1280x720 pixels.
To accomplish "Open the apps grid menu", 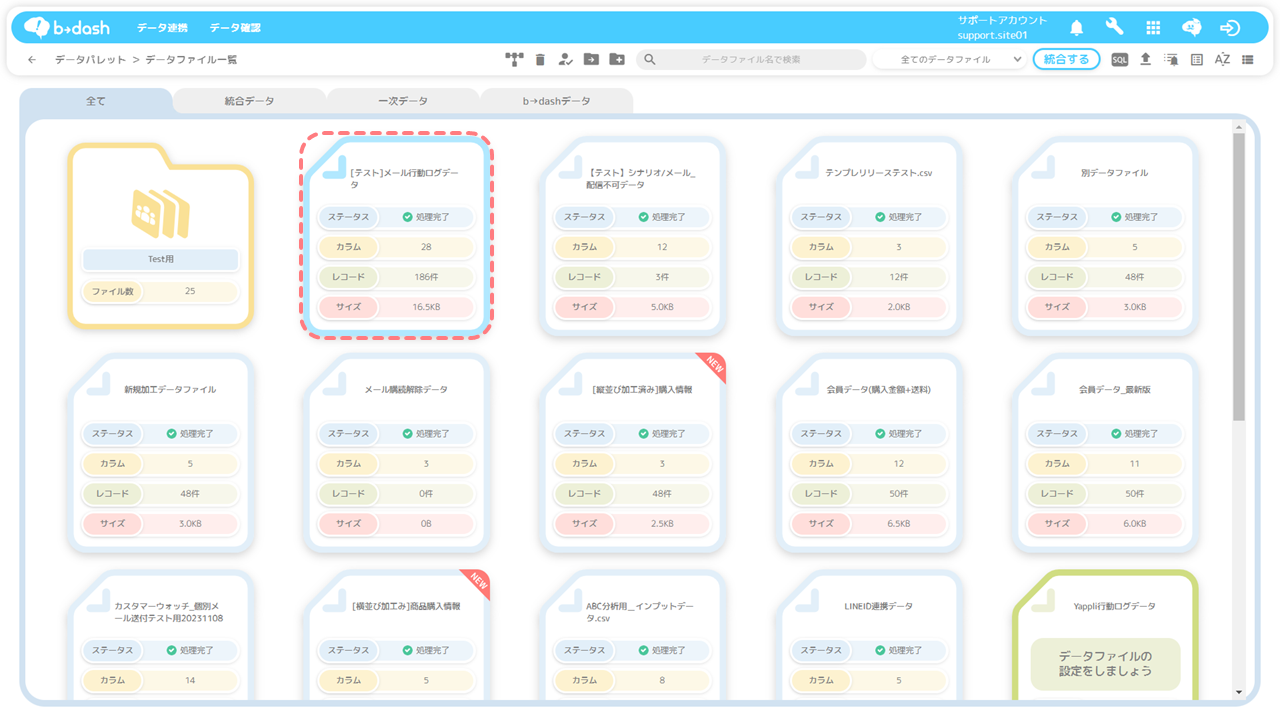I will (x=1153, y=28).
